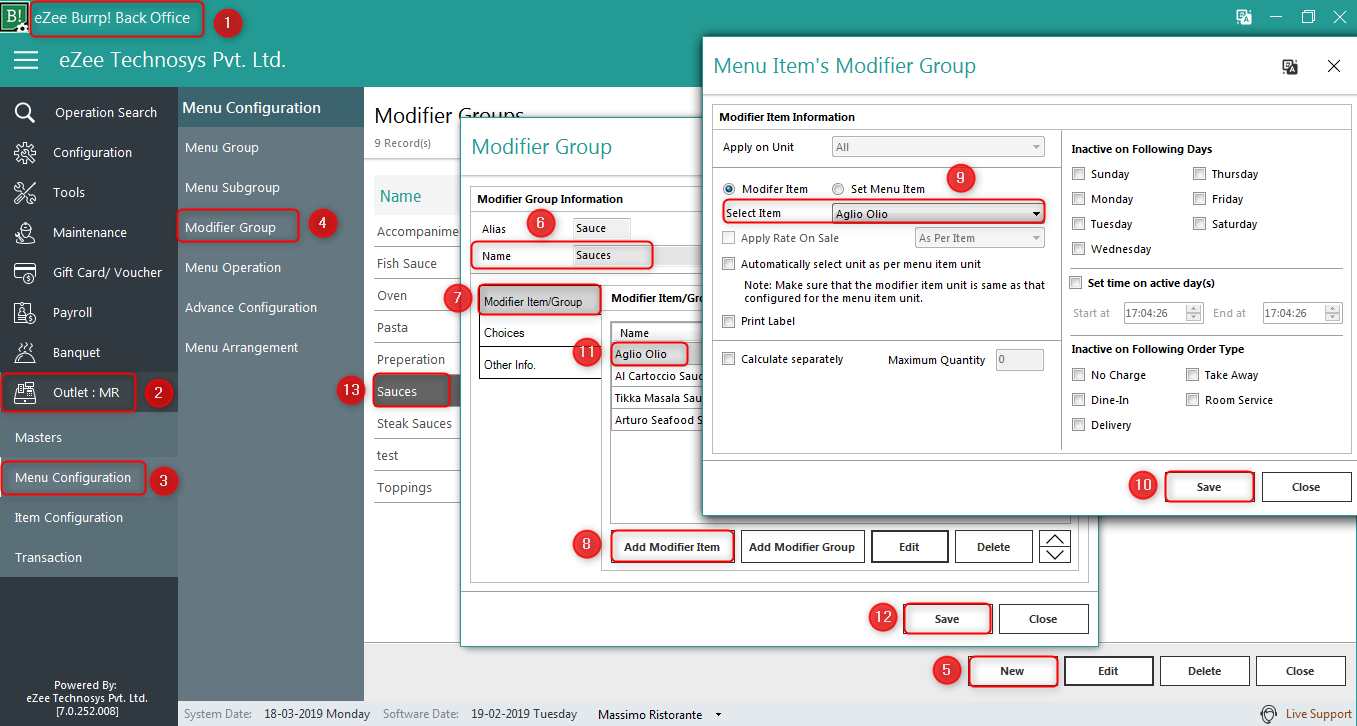Check the Delivery order type
The width and height of the screenshot is (1357, 726).
coord(1078,425)
